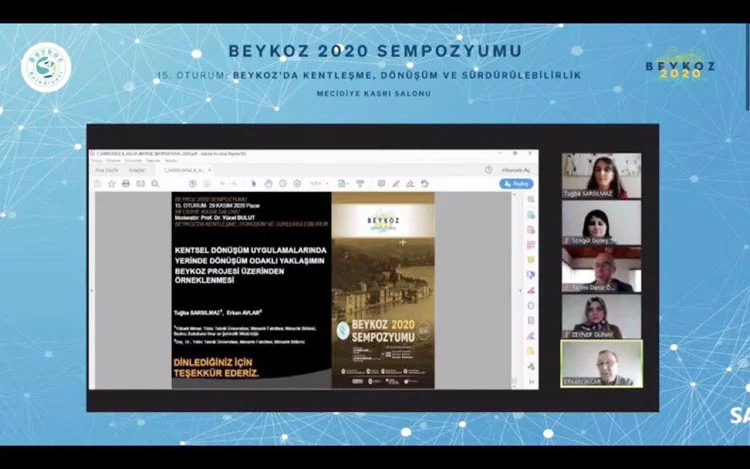Go to previous page with up arrow
Screen dimensions: 750x469
click(x=193, y=183)
